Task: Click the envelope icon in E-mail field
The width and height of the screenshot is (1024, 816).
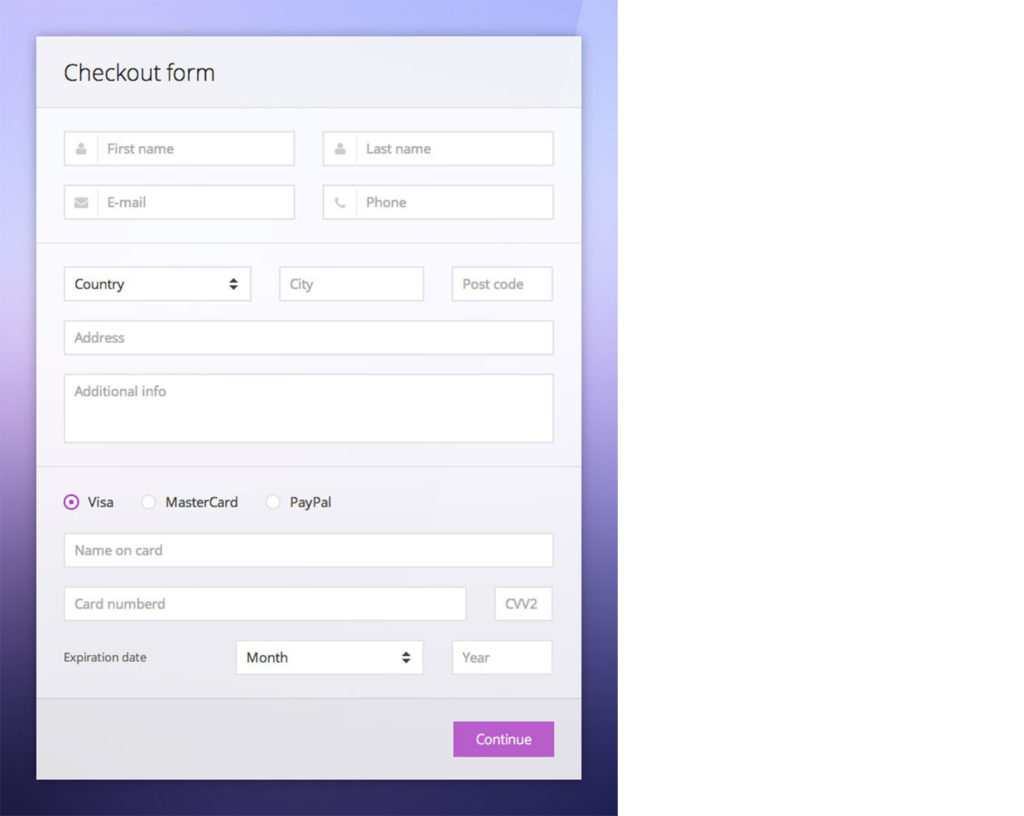Action: pyautogui.click(x=81, y=202)
